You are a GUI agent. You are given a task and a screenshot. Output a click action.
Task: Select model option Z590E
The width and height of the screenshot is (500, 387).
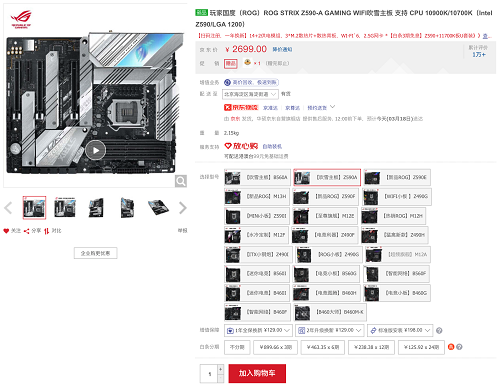(397, 177)
